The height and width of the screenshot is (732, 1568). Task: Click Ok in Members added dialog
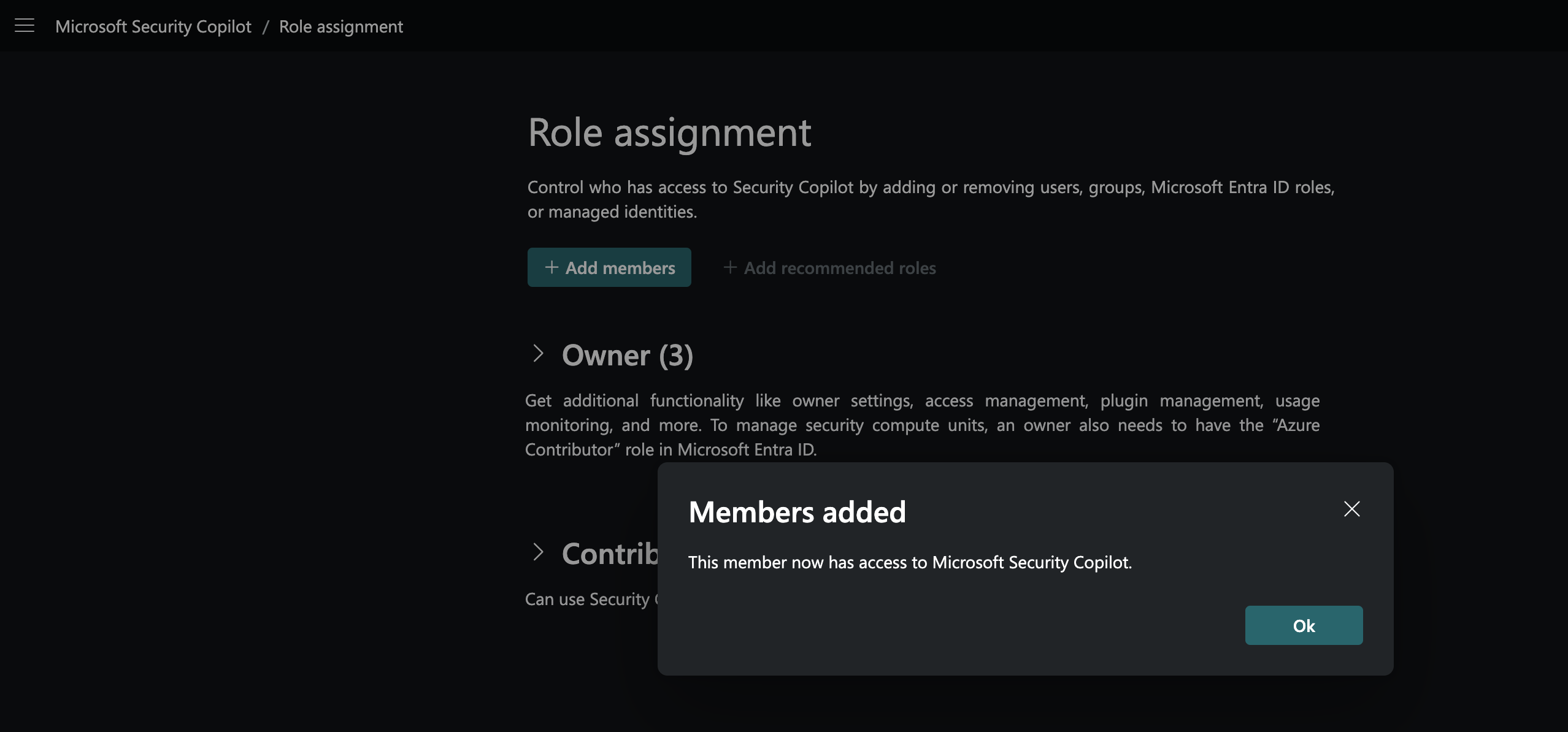pyautogui.click(x=1304, y=625)
